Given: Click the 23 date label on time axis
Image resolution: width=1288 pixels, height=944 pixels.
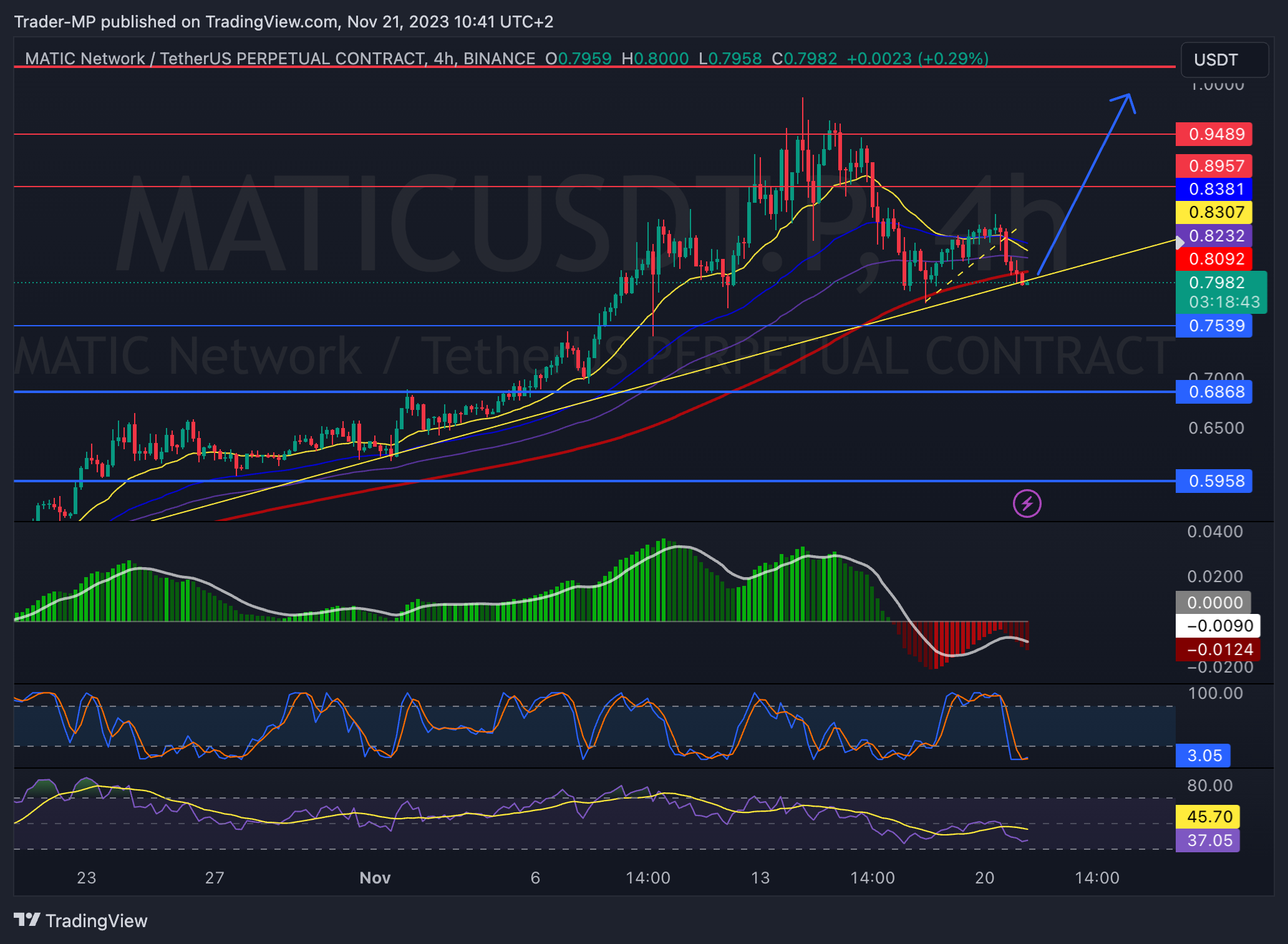Looking at the screenshot, I should coord(86,878).
